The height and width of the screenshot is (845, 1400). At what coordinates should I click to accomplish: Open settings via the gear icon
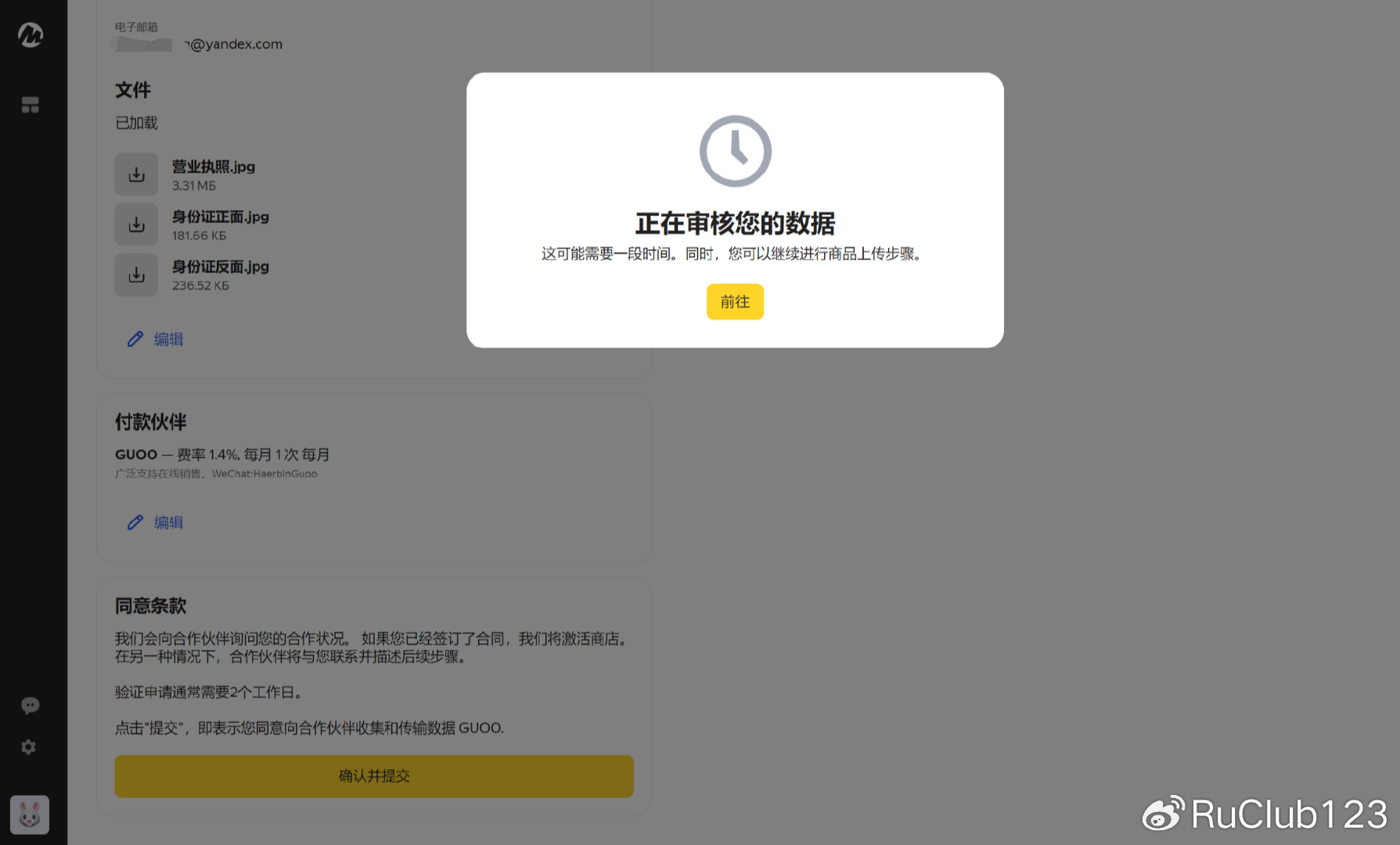tap(29, 747)
